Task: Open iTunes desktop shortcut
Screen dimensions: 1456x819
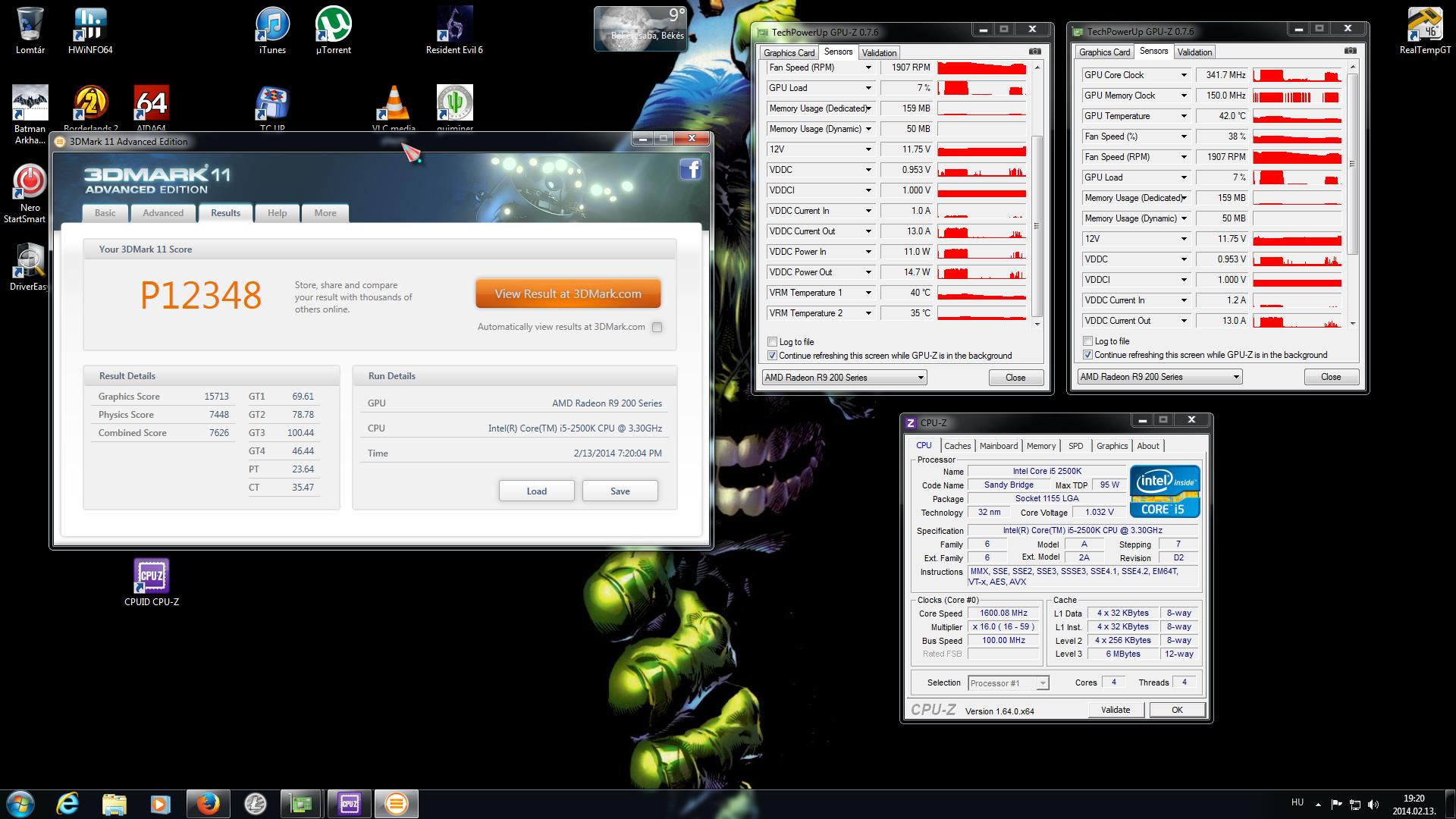Action: [272, 30]
